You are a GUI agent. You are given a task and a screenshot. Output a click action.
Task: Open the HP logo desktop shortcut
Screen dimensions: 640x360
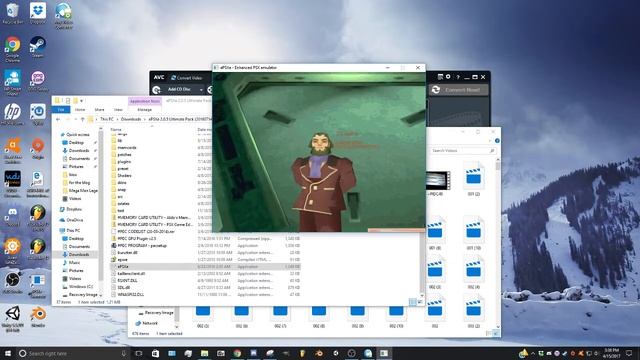[x=12, y=114]
